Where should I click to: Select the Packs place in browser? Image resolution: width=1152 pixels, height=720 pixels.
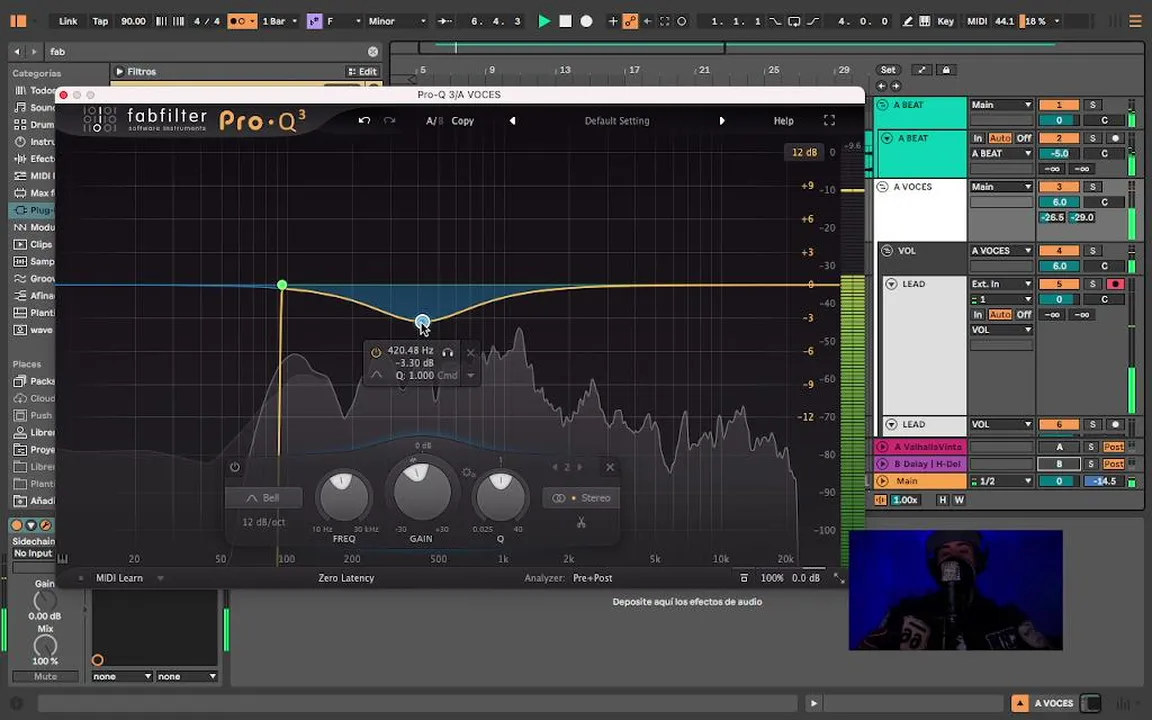coord(34,381)
